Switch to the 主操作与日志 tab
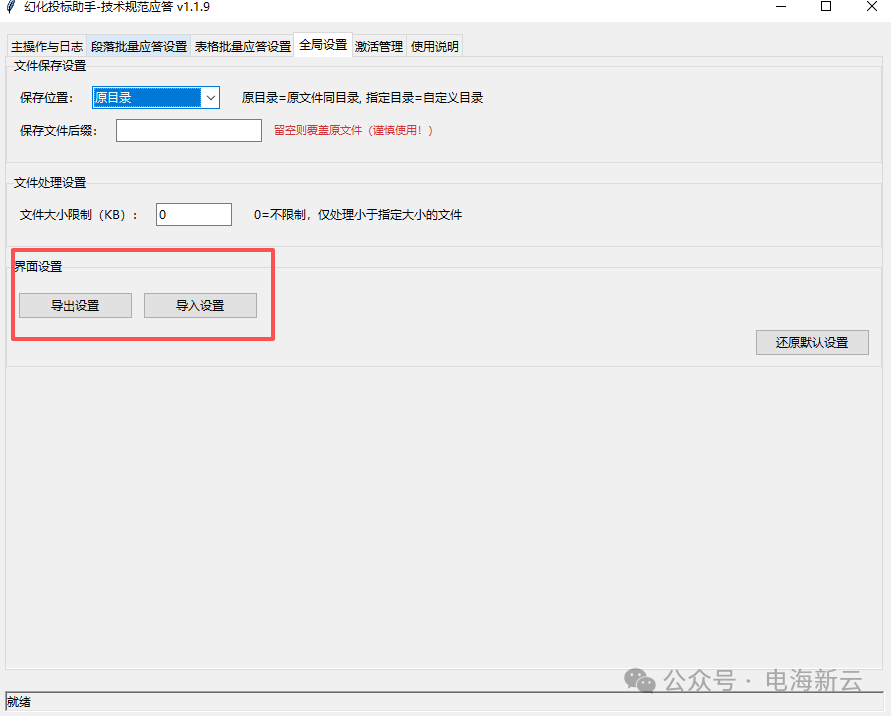The image size is (891, 716). (x=47, y=47)
